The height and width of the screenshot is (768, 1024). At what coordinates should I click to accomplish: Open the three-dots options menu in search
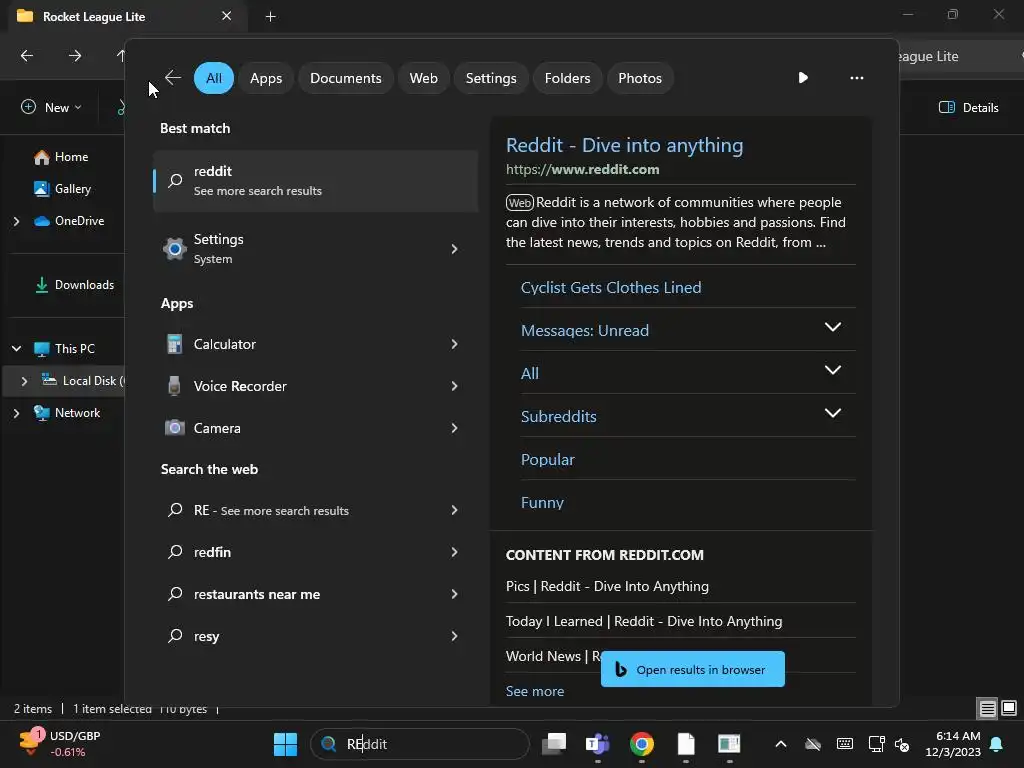click(856, 78)
